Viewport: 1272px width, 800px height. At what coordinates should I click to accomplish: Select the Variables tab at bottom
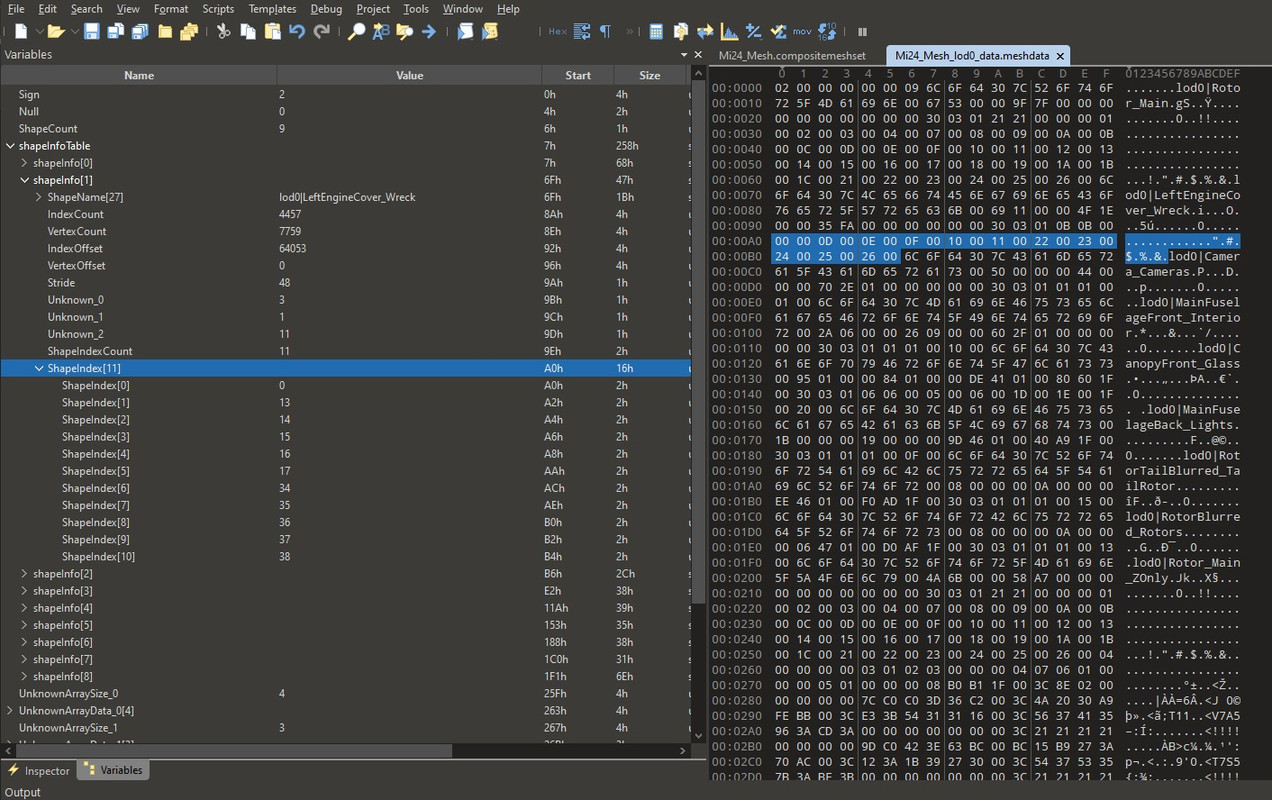(x=112, y=770)
